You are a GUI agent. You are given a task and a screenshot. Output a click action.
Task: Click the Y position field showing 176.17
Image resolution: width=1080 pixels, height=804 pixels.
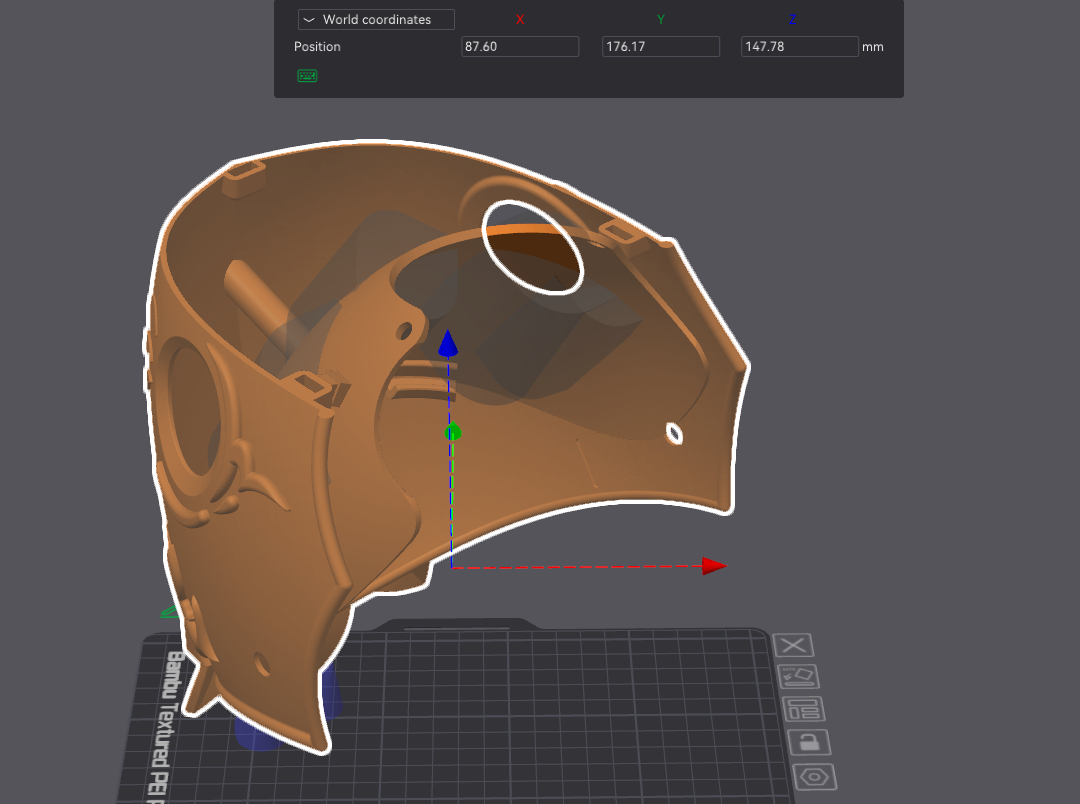(660, 47)
